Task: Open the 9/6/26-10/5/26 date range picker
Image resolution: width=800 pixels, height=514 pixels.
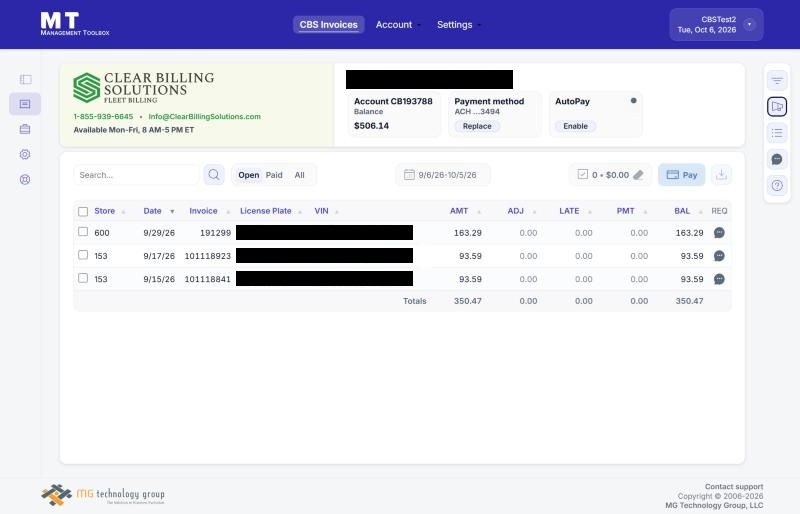Action: 443,175
